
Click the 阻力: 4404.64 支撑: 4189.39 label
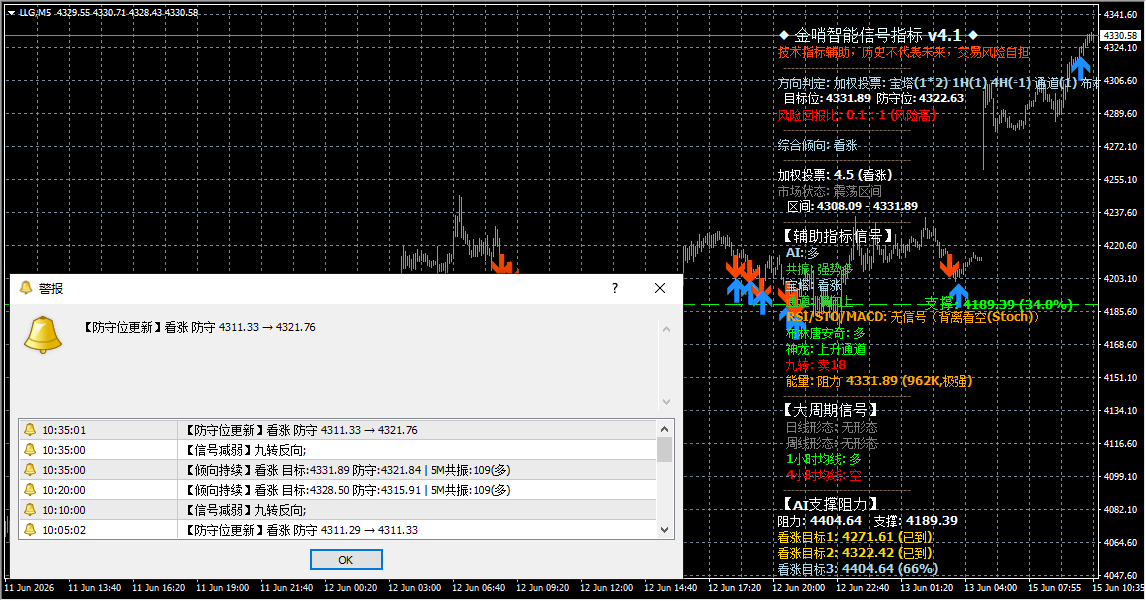[868, 521]
